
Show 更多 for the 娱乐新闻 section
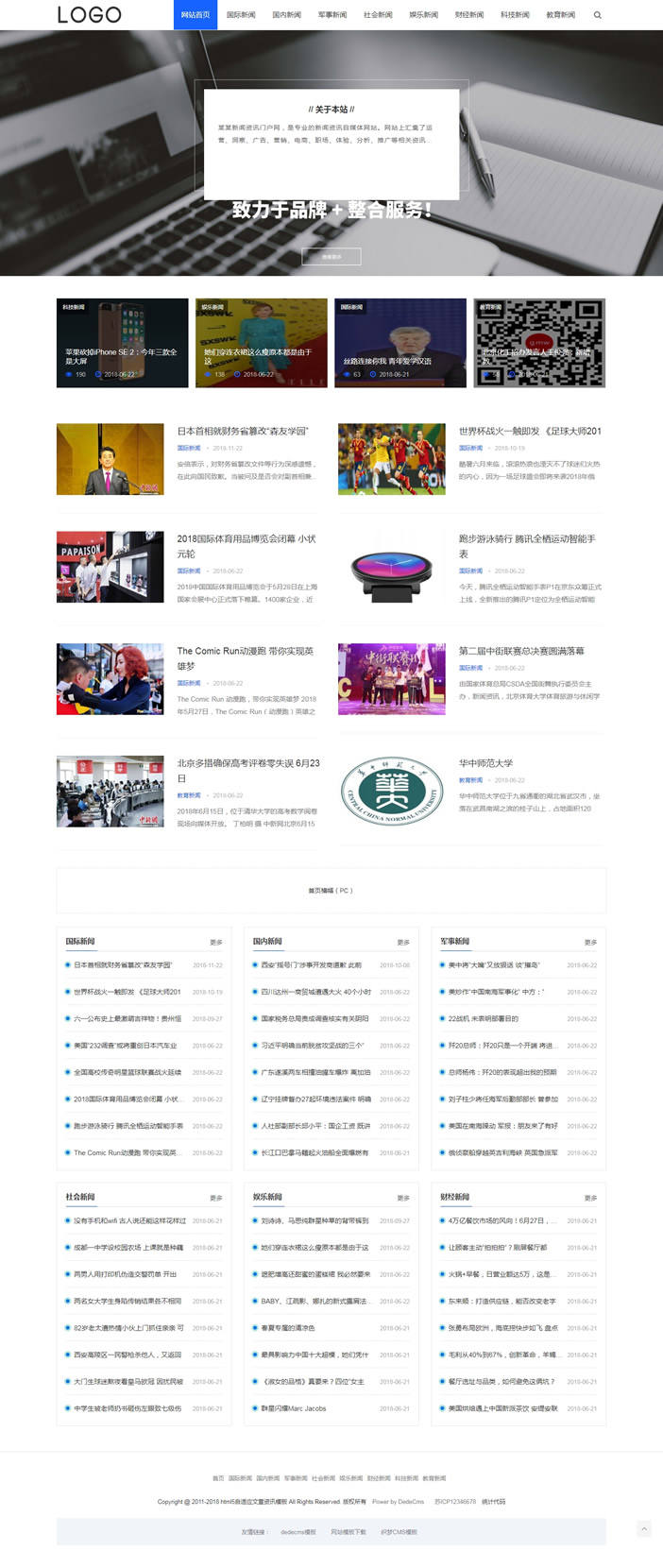tap(403, 1198)
